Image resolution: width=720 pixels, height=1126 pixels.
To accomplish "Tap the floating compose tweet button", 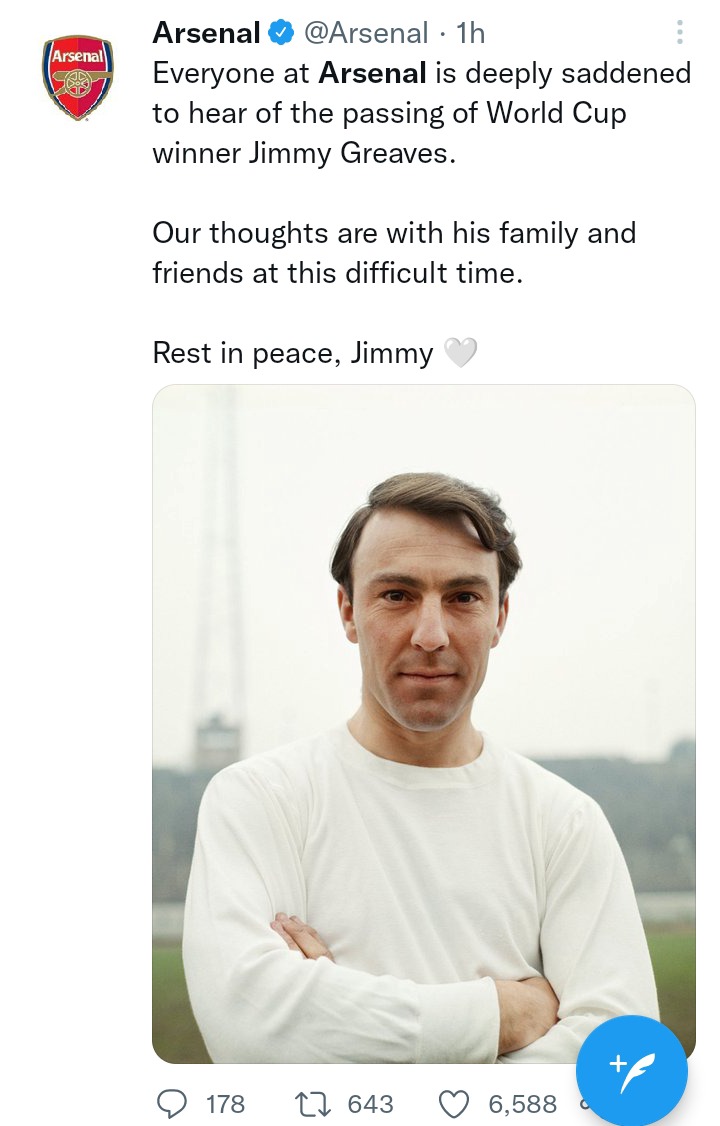I will tap(632, 1071).
